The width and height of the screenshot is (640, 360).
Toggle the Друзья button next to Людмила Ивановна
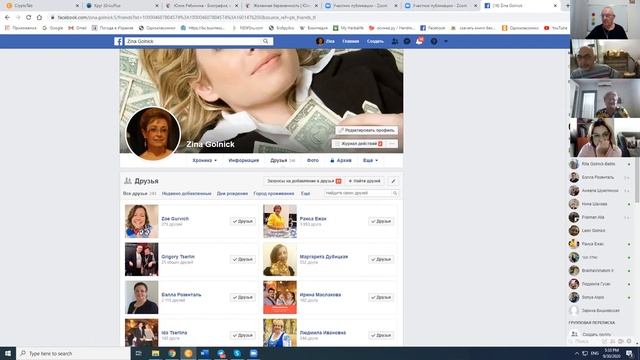pos(381,335)
